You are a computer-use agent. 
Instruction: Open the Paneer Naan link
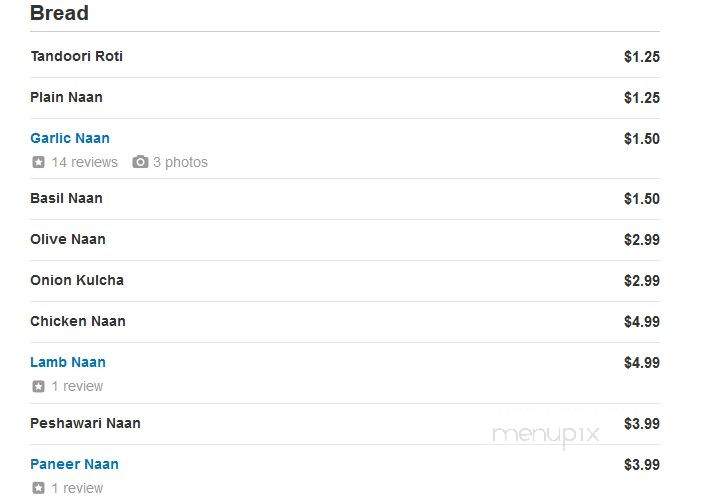(x=74, y=464)
